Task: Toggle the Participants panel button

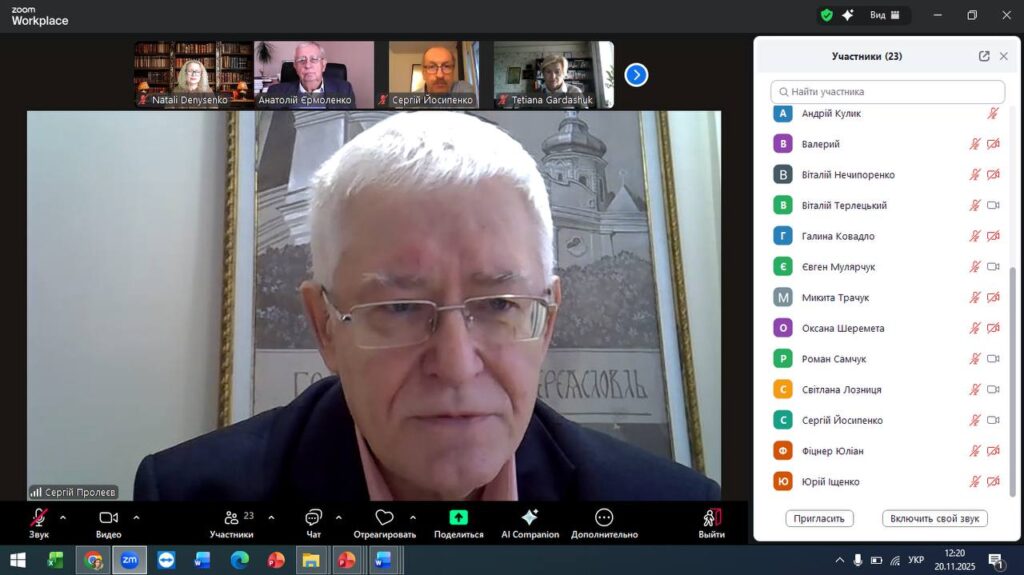Action: (232, 518)
